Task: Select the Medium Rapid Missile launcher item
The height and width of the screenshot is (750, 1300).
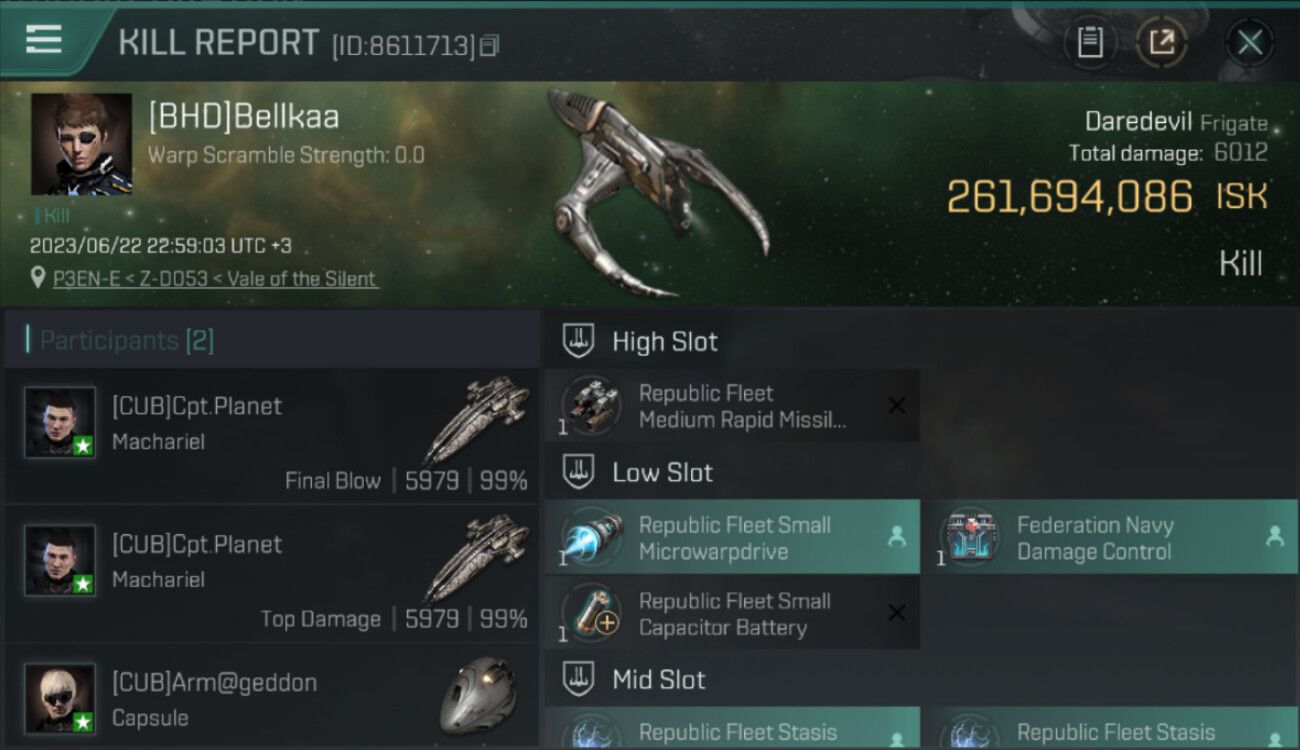Action: click(x=732, y=406)
